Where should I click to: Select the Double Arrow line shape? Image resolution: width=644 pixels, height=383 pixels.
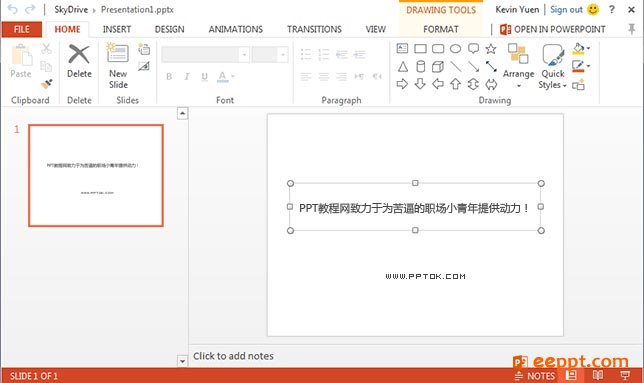pyautogui.click(x=491, y=67)
